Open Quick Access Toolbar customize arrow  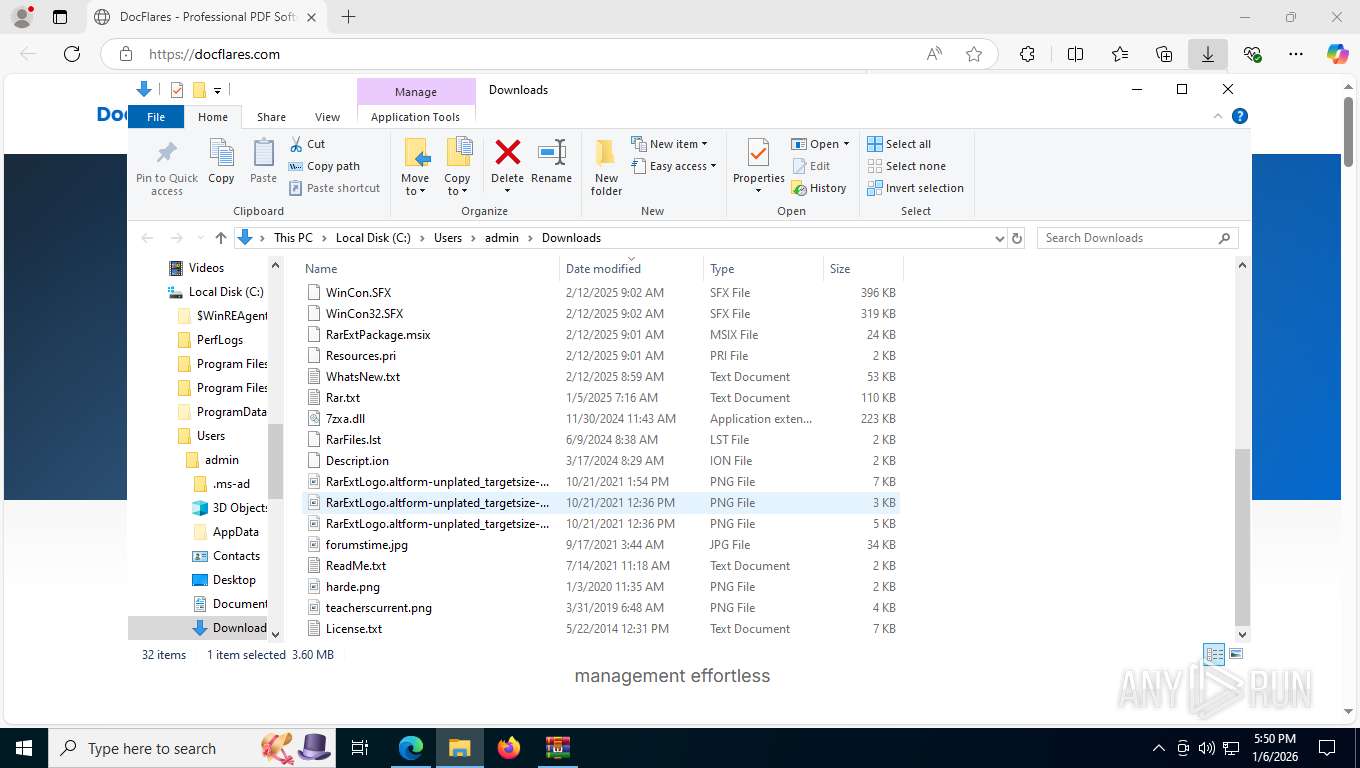pyautogui.click(x=217, y=90)
